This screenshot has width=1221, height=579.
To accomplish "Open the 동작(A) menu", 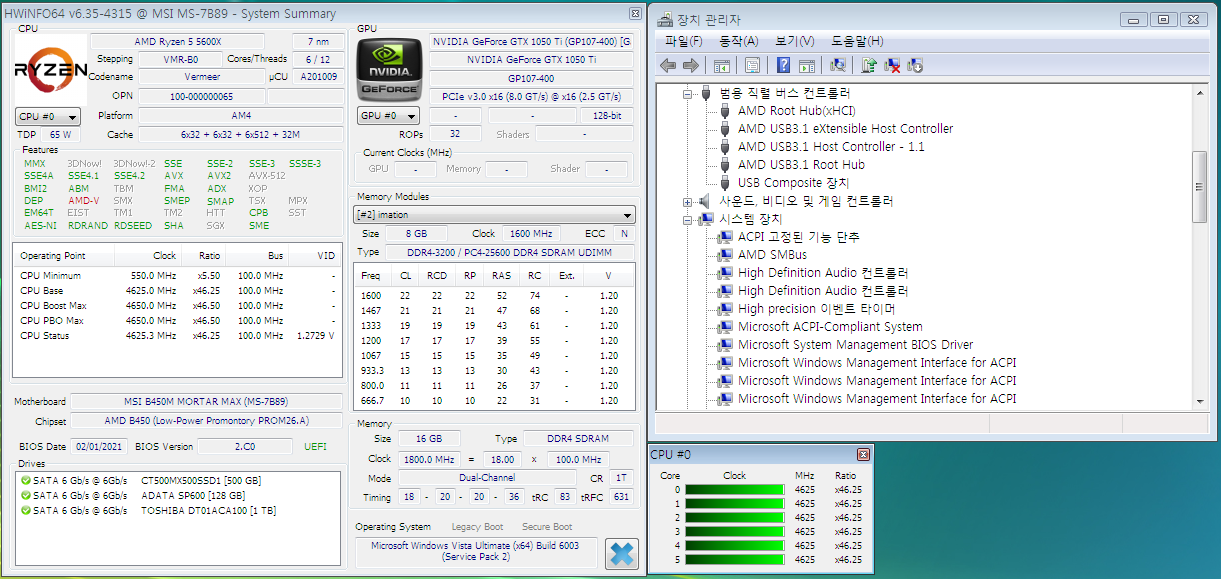I will point(739,41).
